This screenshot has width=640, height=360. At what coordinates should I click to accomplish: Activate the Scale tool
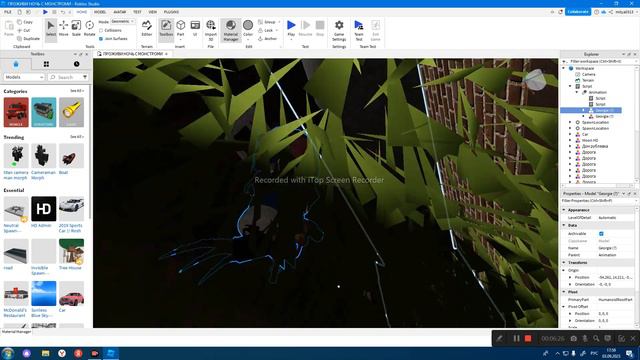pos(76,29)
